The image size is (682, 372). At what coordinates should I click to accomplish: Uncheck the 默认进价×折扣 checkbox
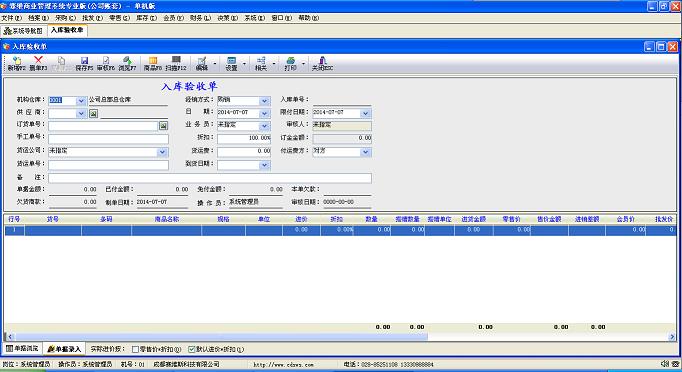coord(191,349)
